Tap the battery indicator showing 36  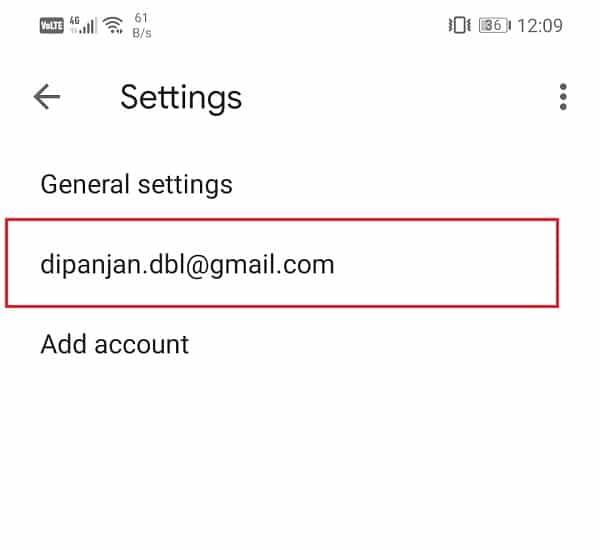(494, 26)
